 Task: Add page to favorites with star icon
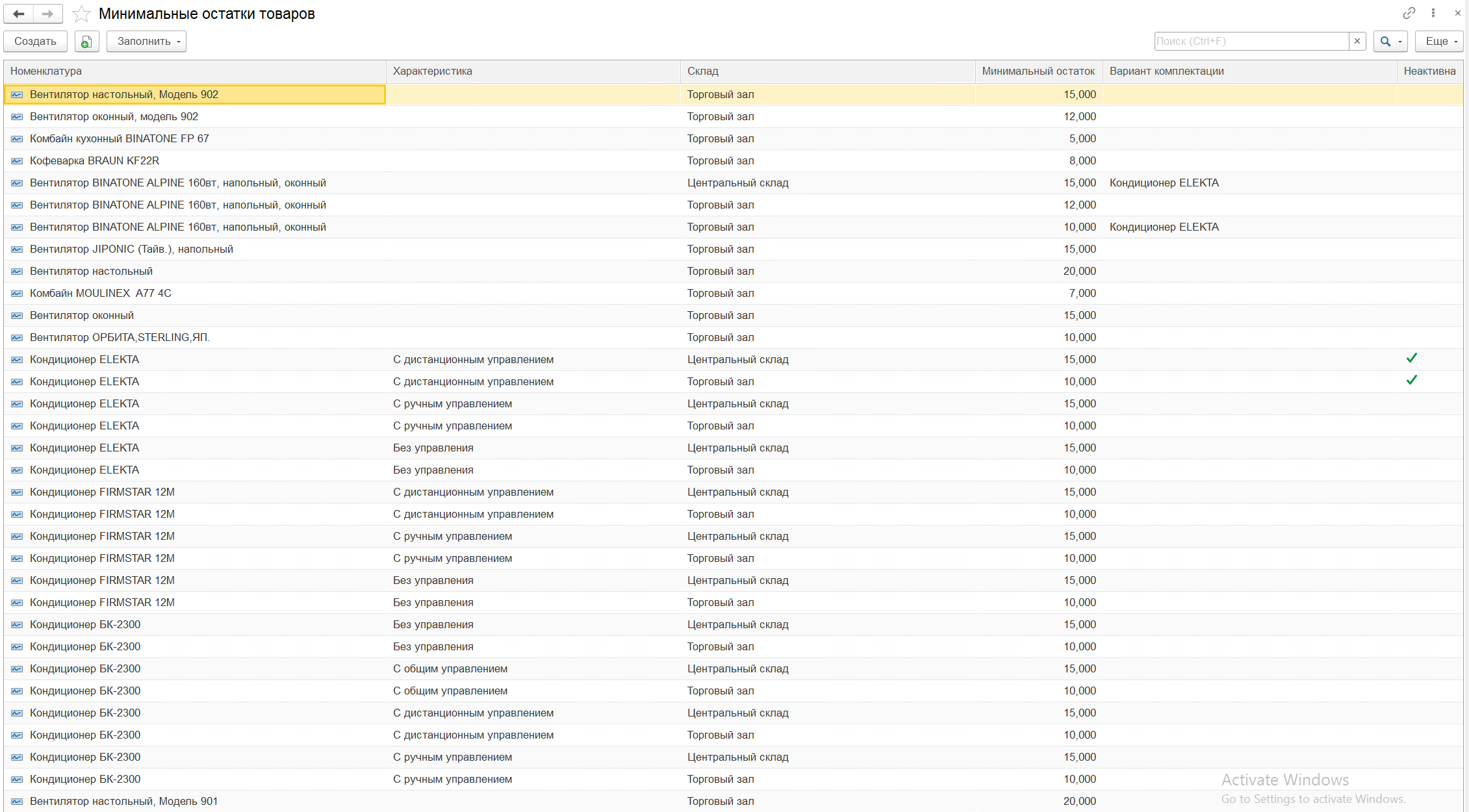coord(81,14)
